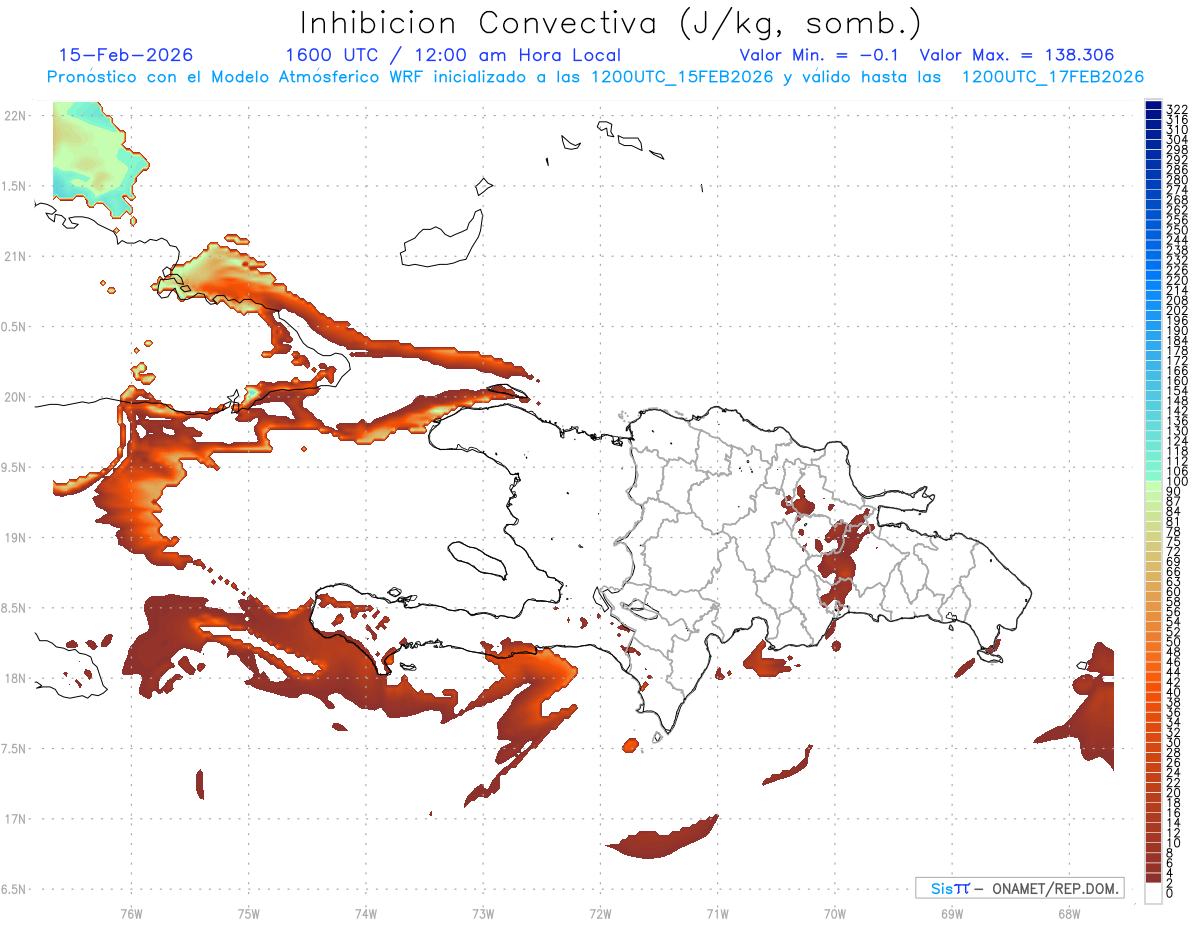This screenshot has height=927, width=1200.
Task: Click the '19N' latitude label
Action: click(15, 537)
